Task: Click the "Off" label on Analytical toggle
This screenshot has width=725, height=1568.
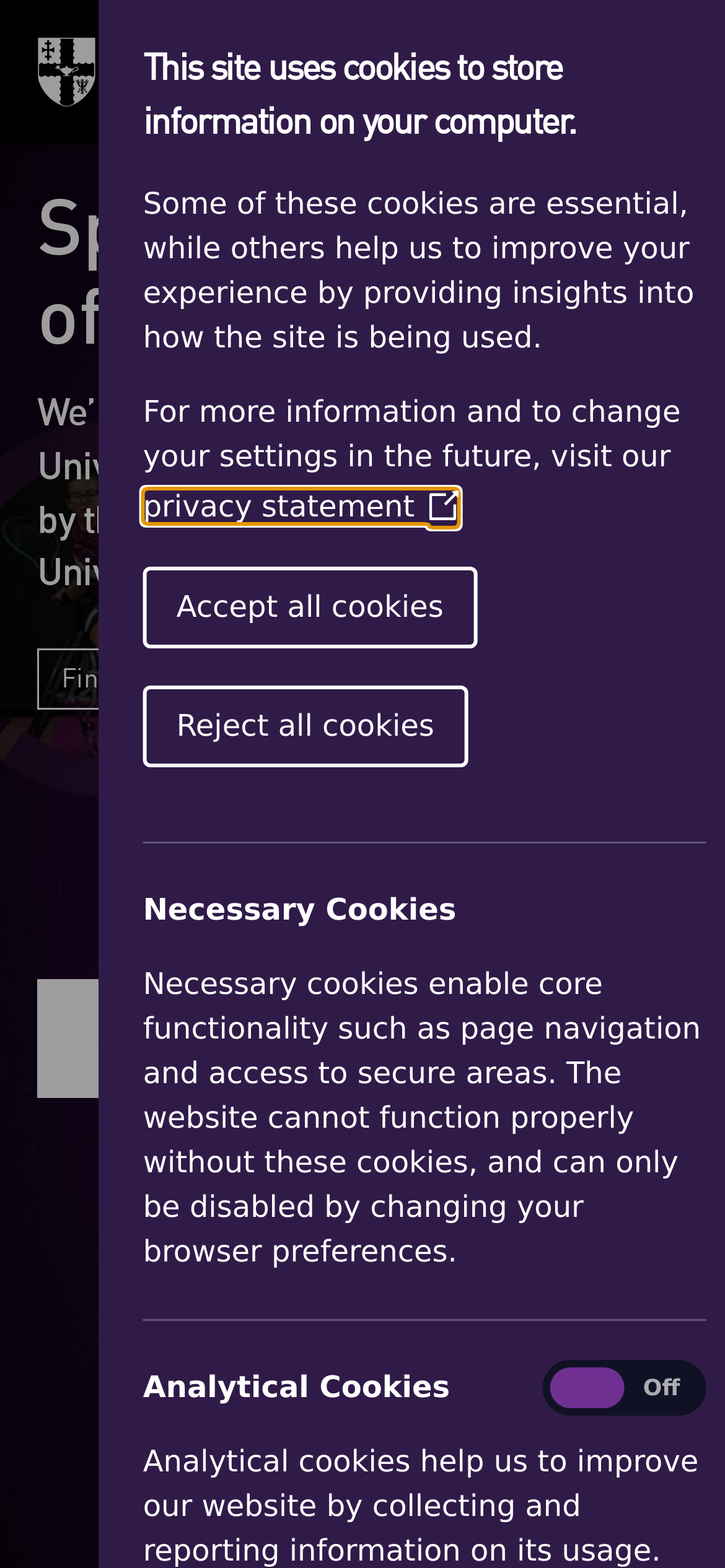Action: pos(661,1388)
